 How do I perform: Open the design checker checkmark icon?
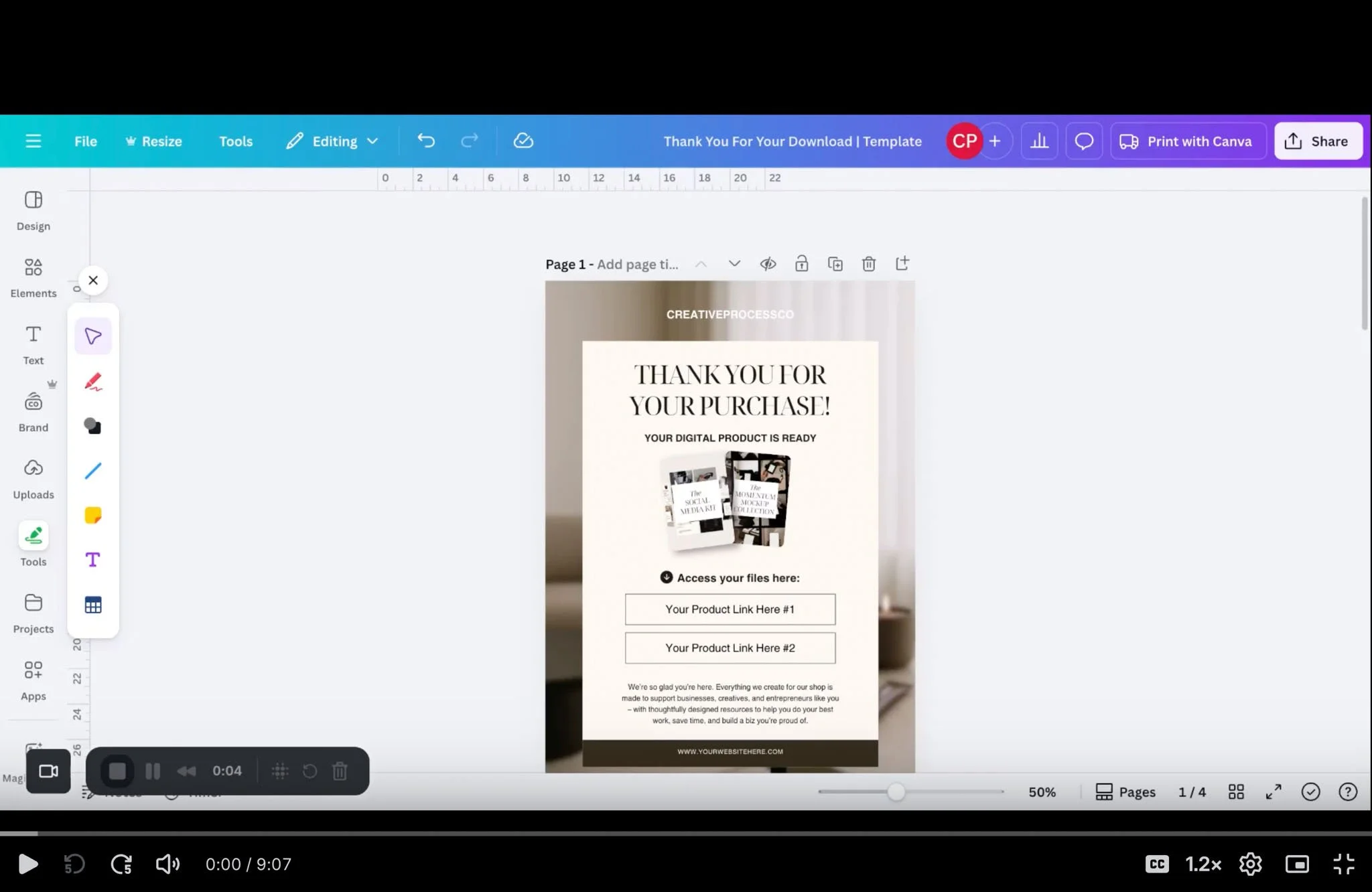[x=1310, y=792]
